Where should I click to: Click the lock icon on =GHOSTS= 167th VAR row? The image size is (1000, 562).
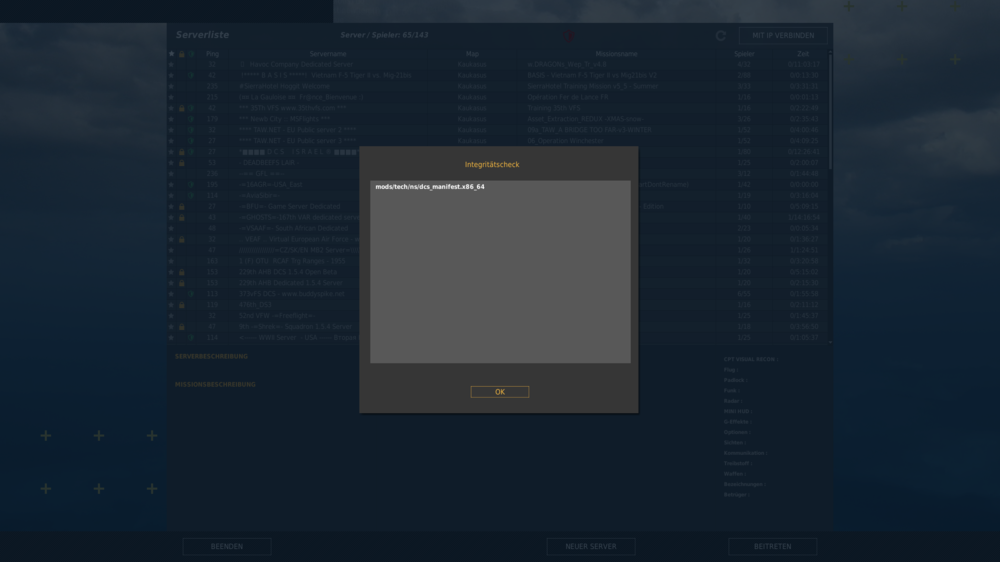tap(182, 218)
